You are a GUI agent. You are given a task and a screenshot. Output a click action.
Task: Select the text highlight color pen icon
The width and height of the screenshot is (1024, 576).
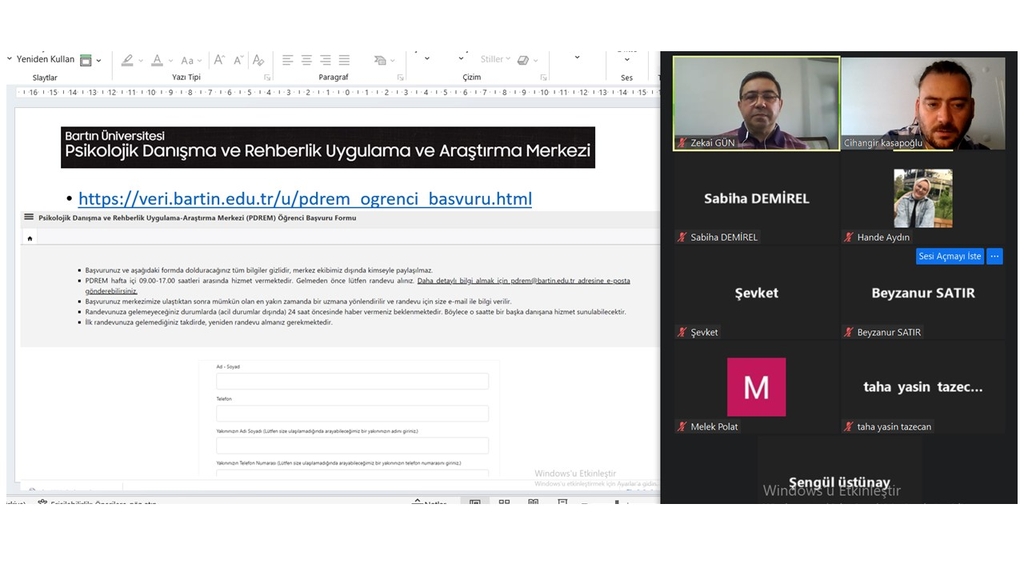[126, 60]
